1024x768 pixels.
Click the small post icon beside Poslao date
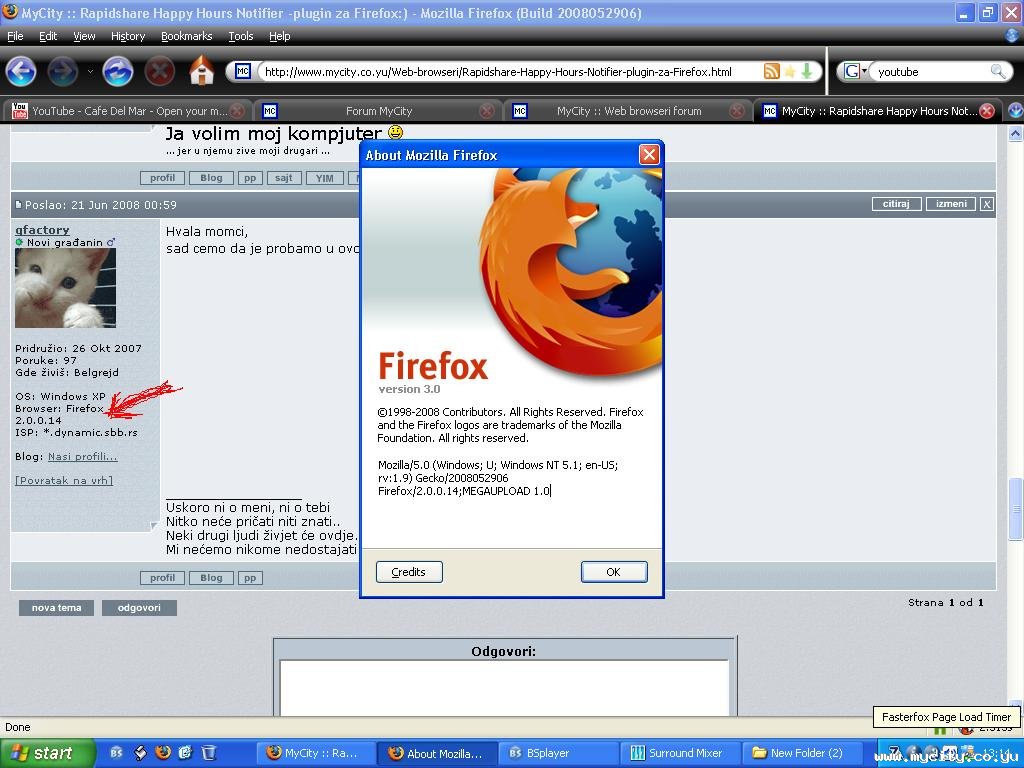pyautogui.click(x=18, y=204)
